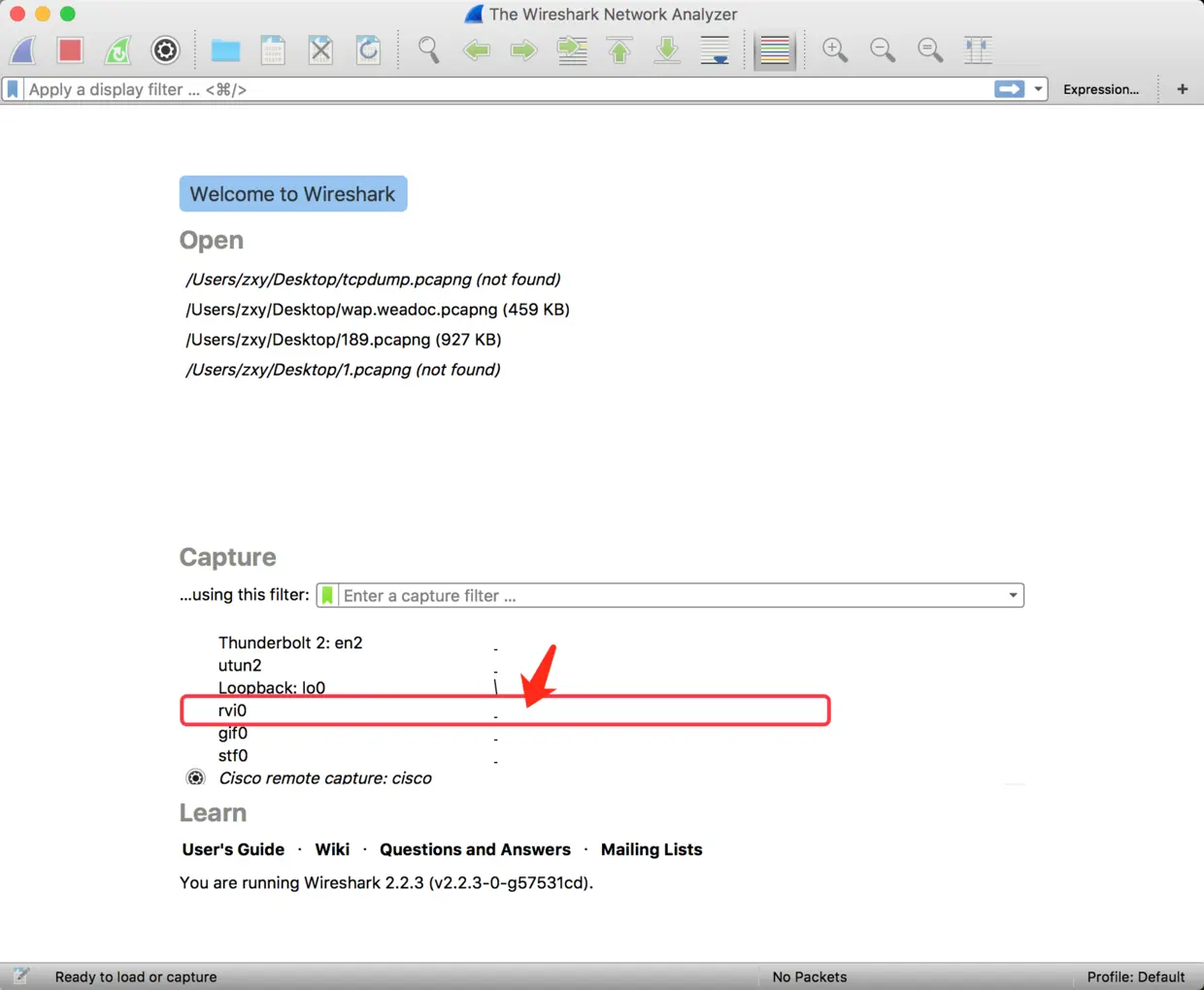This screenshot has width=1204, height=990.
Task: Open Mailing Lists link
Action: tap(652, 849)
